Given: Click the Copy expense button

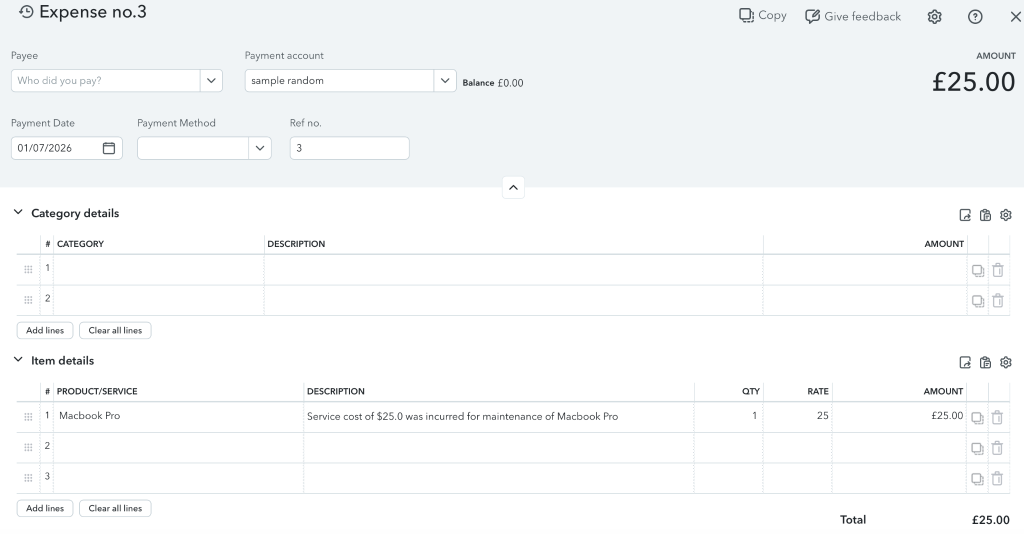Looking at the screenshot, I should click(x=762, y=15).
